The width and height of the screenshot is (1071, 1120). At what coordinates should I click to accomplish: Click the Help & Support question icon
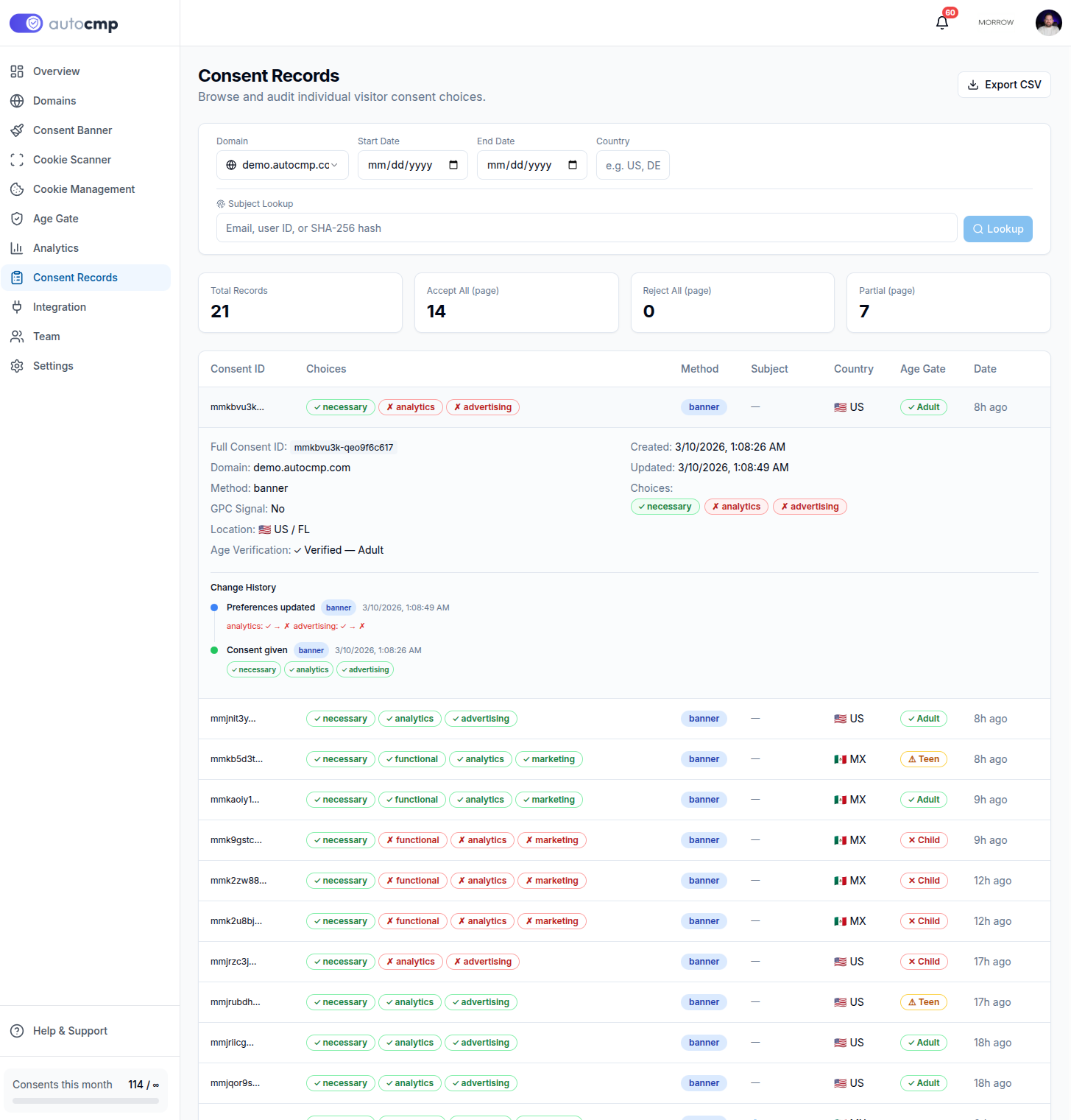(17, 1031)
